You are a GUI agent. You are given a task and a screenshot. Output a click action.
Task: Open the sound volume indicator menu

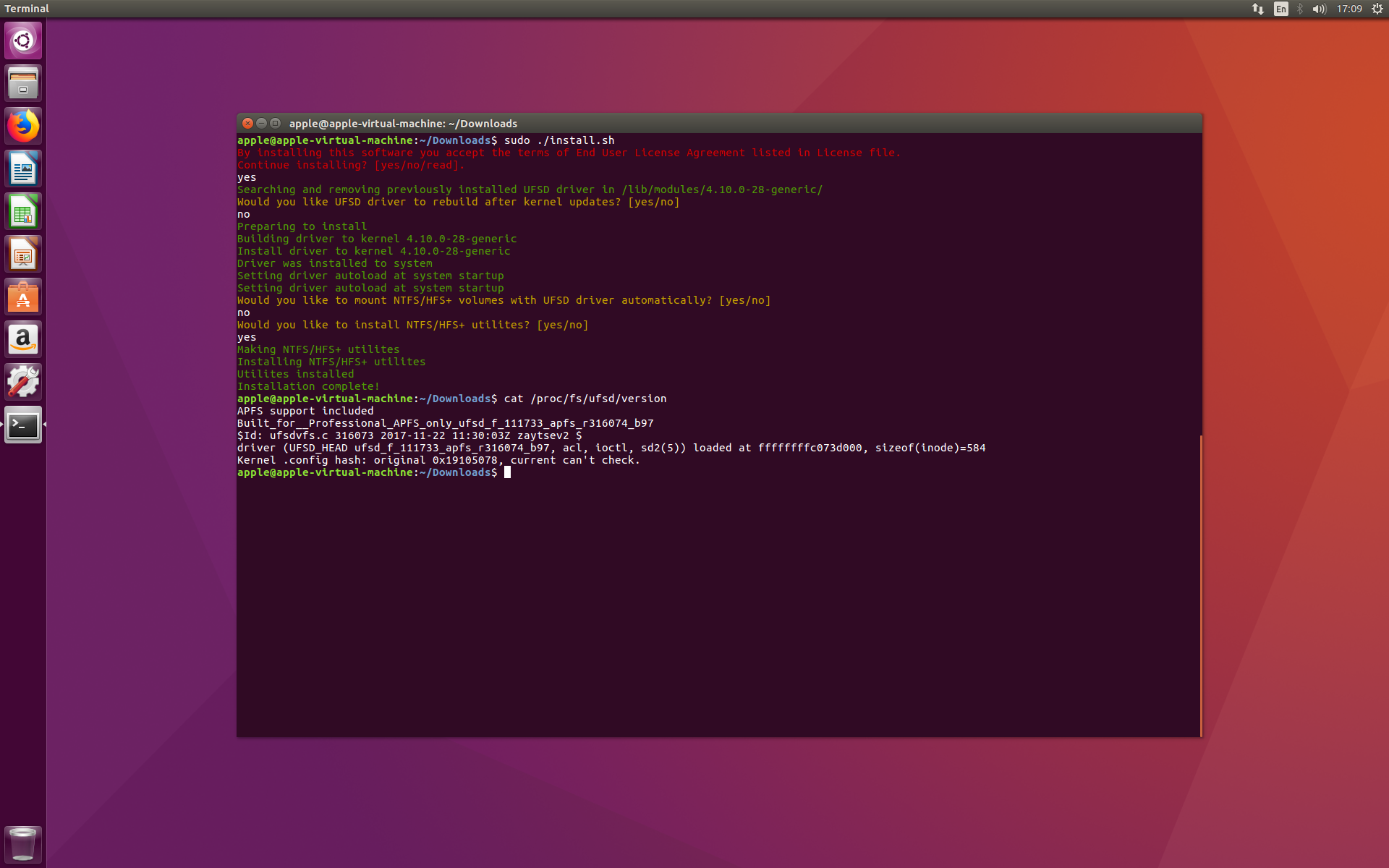[1319, 9]
